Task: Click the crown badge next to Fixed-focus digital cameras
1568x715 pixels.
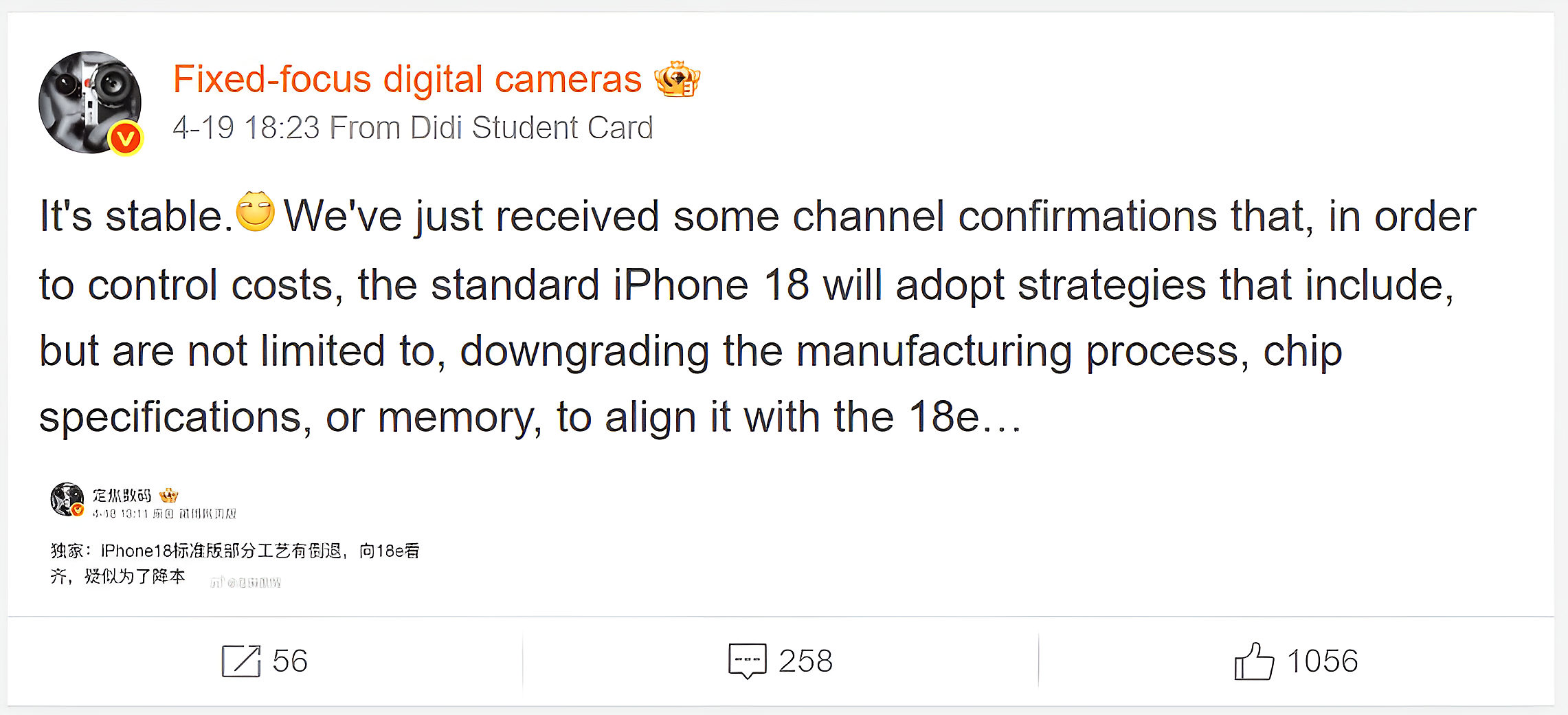Action: tap(679, 80)
